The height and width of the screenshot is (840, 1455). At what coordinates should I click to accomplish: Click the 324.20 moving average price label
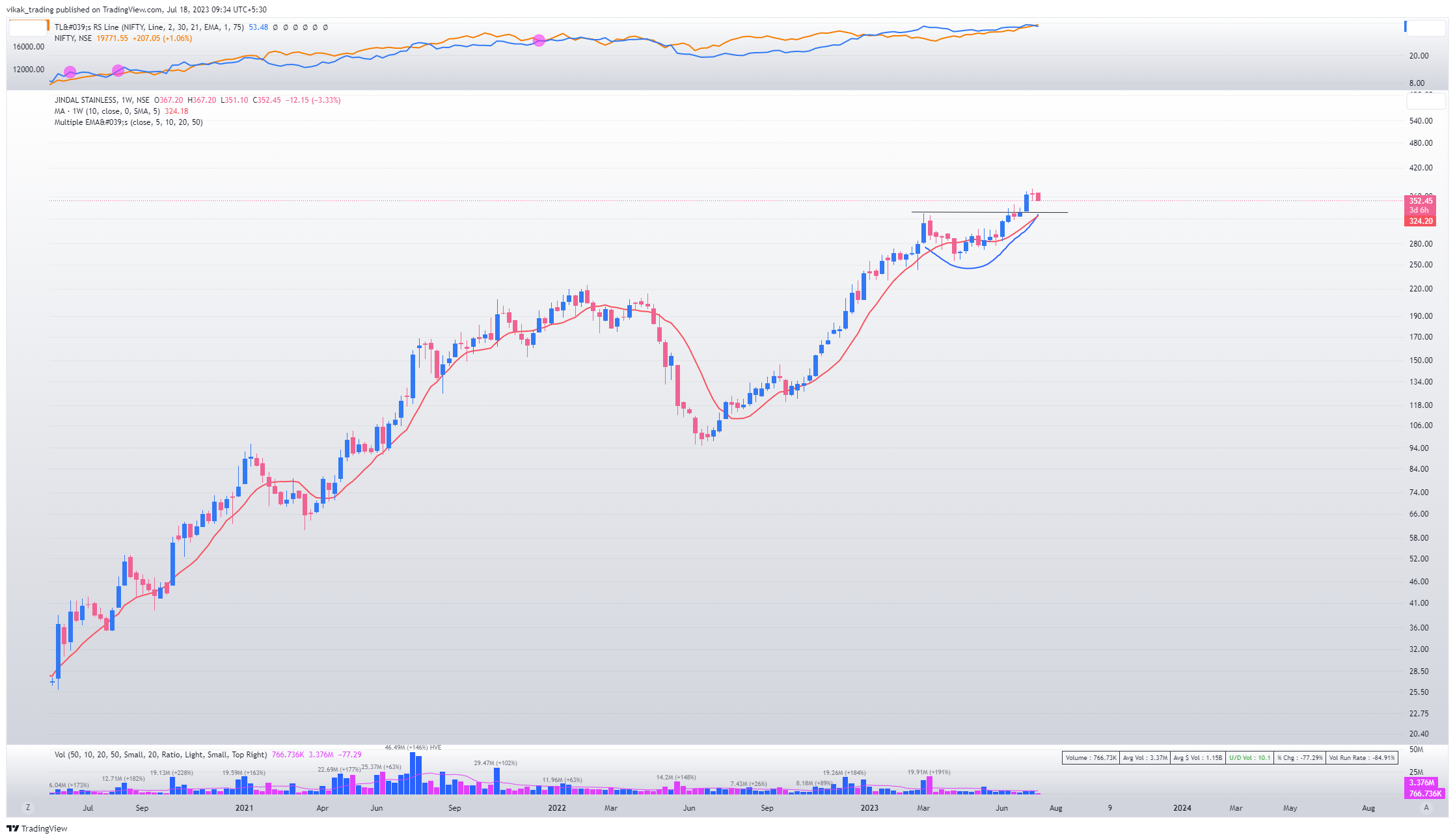tap(1421, 221)
